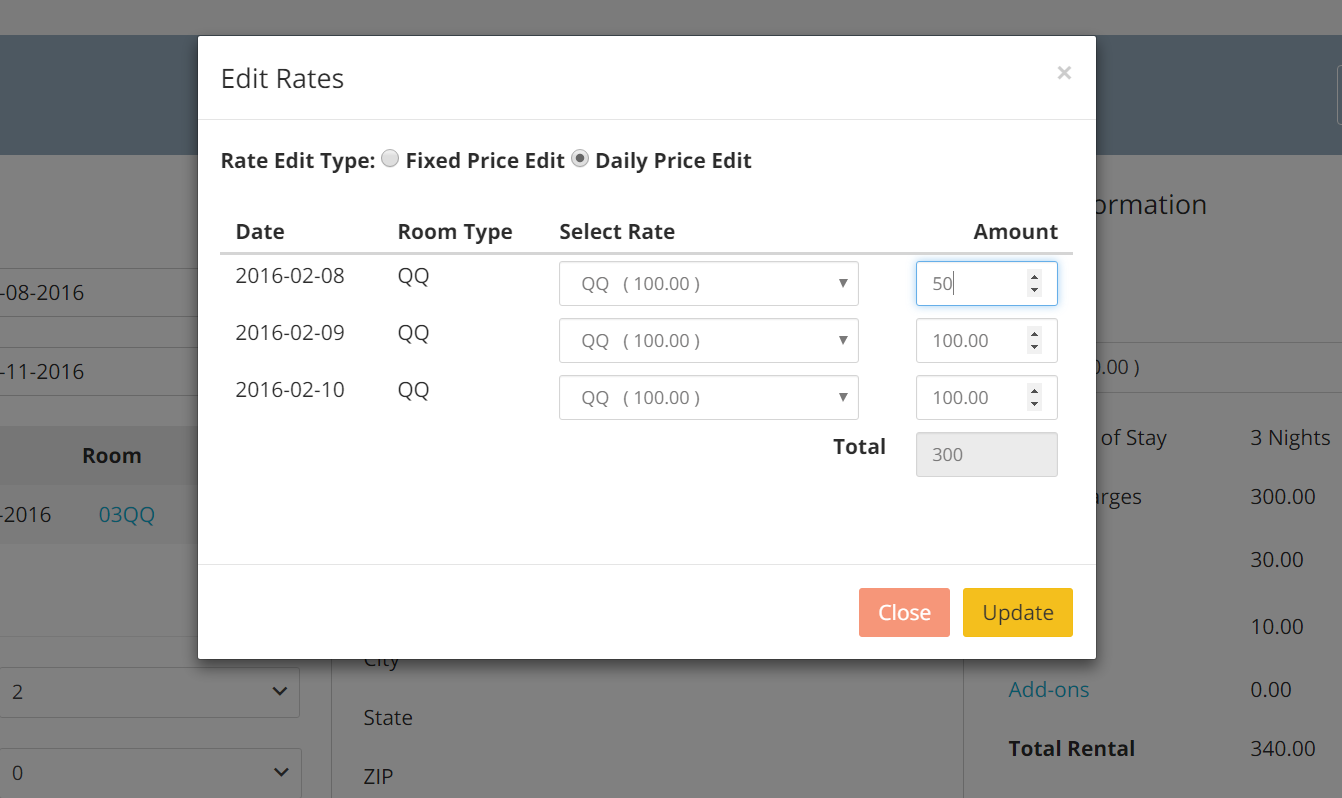Click the Update button
1342x798 pixels.
pyautogui.click(x=1018, y=613)
